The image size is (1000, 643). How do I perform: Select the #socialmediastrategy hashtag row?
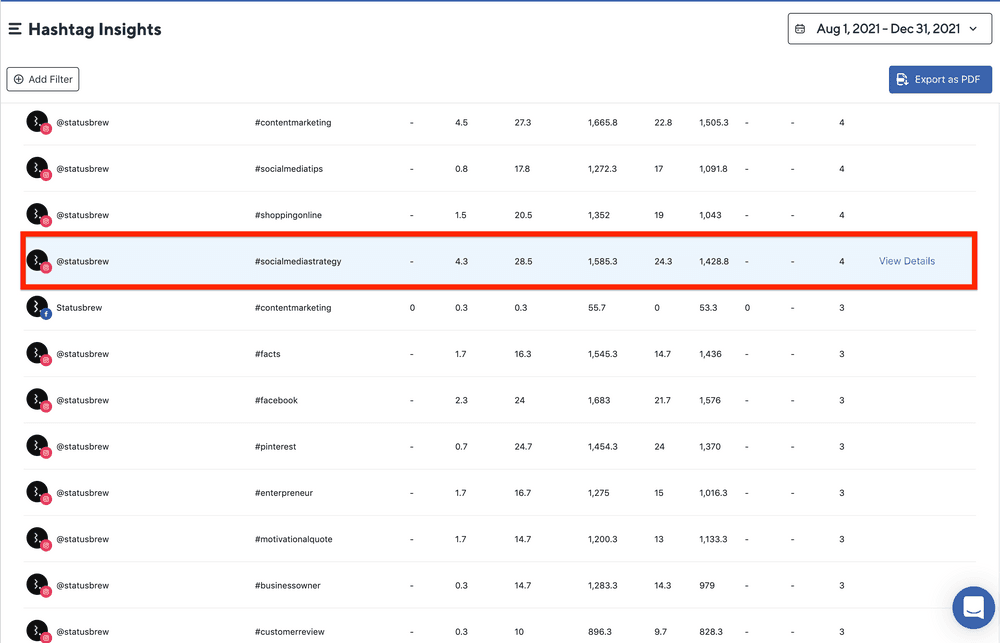tap(298, 261)
